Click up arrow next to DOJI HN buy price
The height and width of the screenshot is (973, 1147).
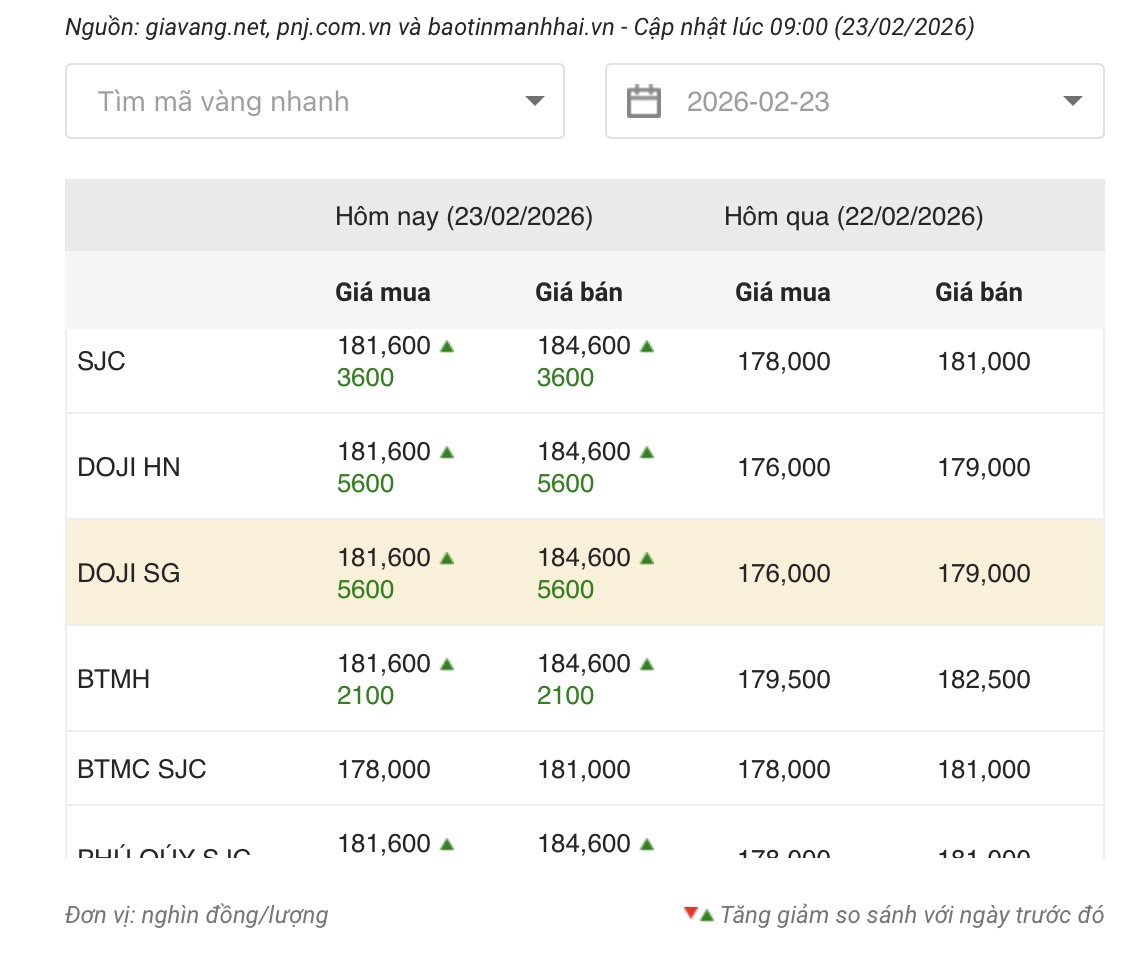tap(447, 452)
